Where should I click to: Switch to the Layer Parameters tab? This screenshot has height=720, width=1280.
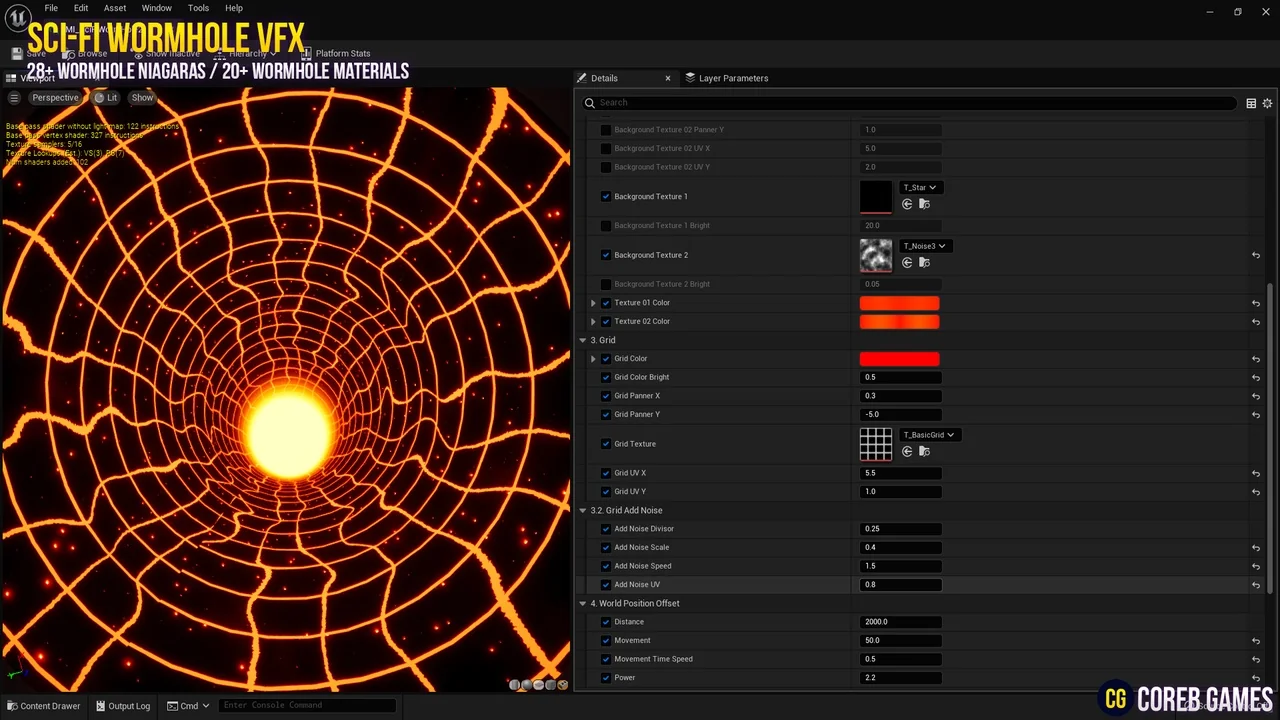click(x=732, y=78)
